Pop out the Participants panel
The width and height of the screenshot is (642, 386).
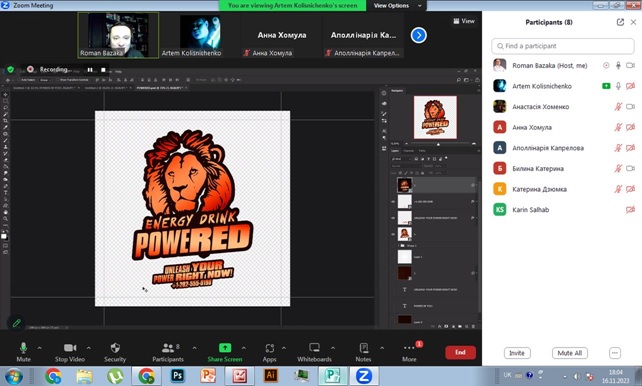[x=620, y=22]
